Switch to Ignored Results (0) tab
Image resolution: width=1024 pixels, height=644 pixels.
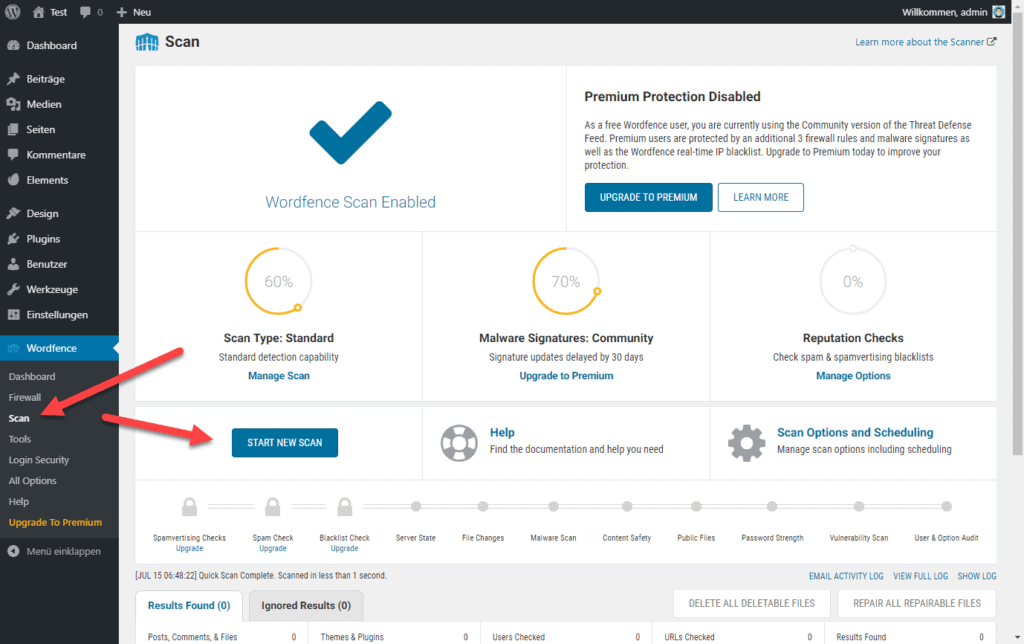(x=306, y=606)
